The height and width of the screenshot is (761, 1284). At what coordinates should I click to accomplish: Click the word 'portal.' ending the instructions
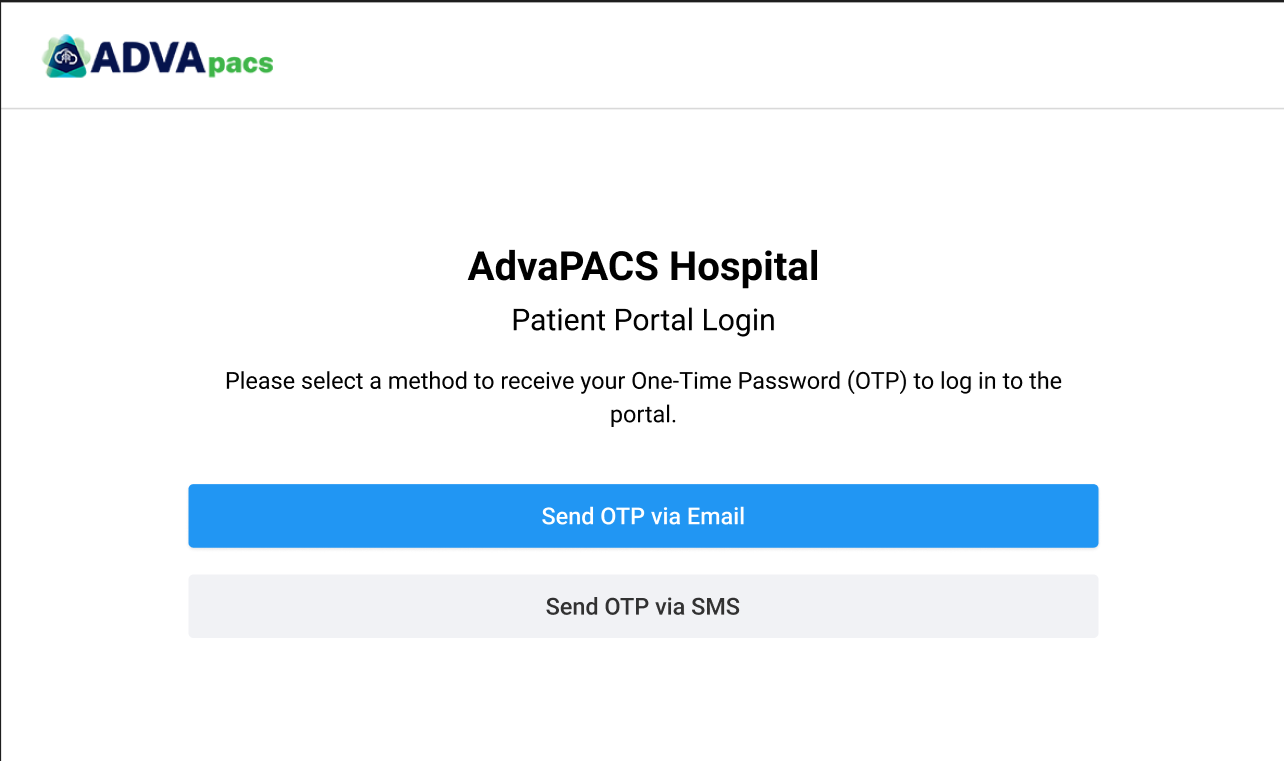click(x=643, y=415)
